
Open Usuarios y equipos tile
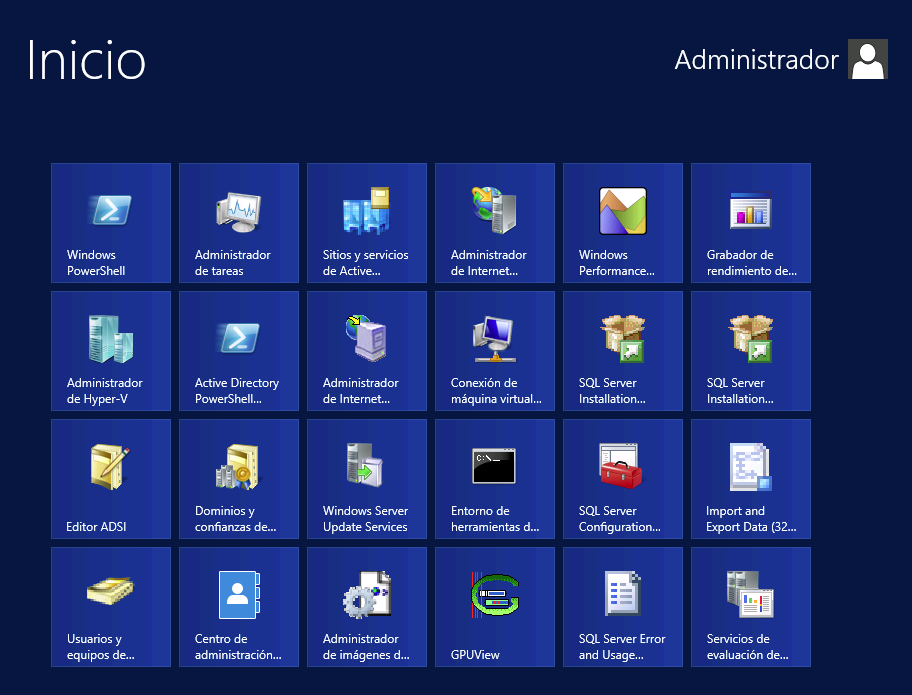111,607
